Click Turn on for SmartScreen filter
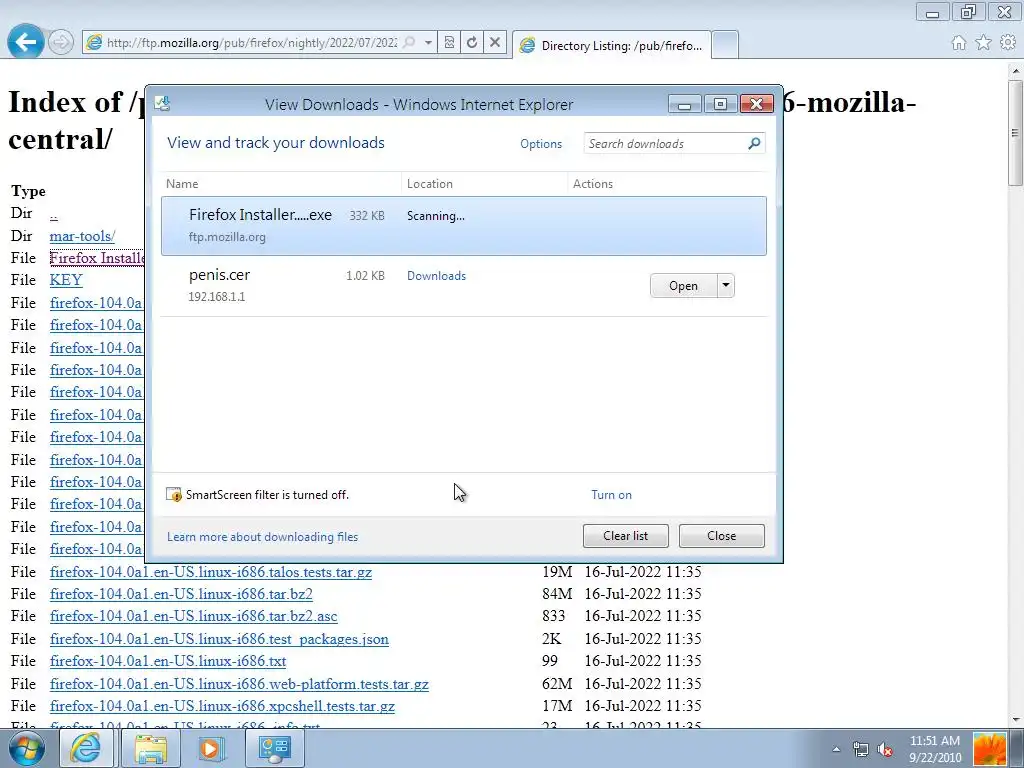 [x=611, y=495]
